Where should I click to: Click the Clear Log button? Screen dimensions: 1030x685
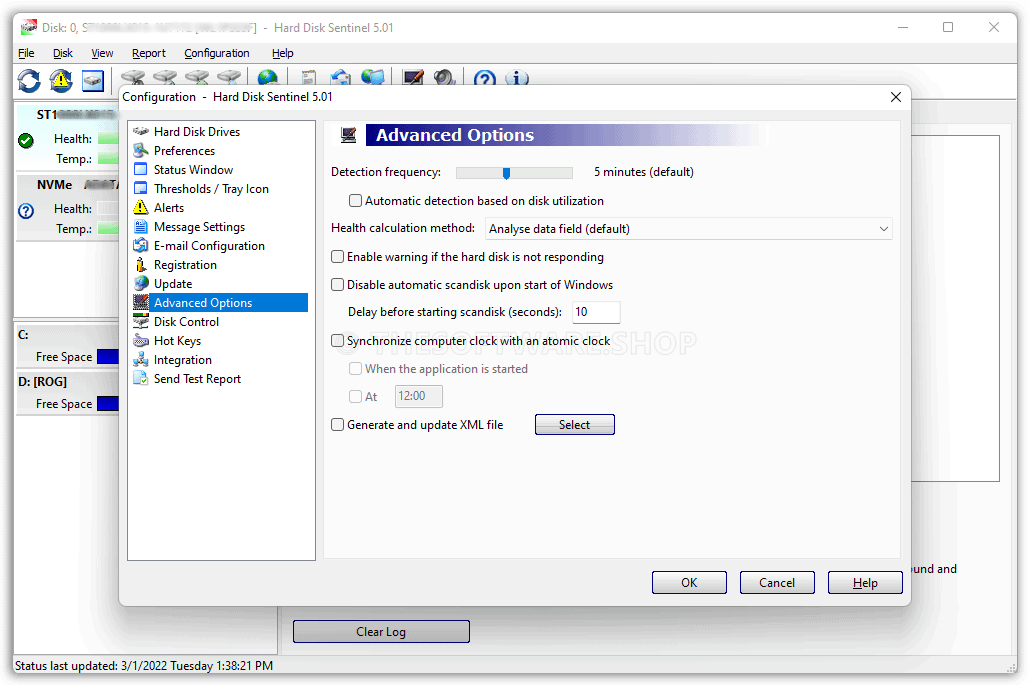coord(381,632)
